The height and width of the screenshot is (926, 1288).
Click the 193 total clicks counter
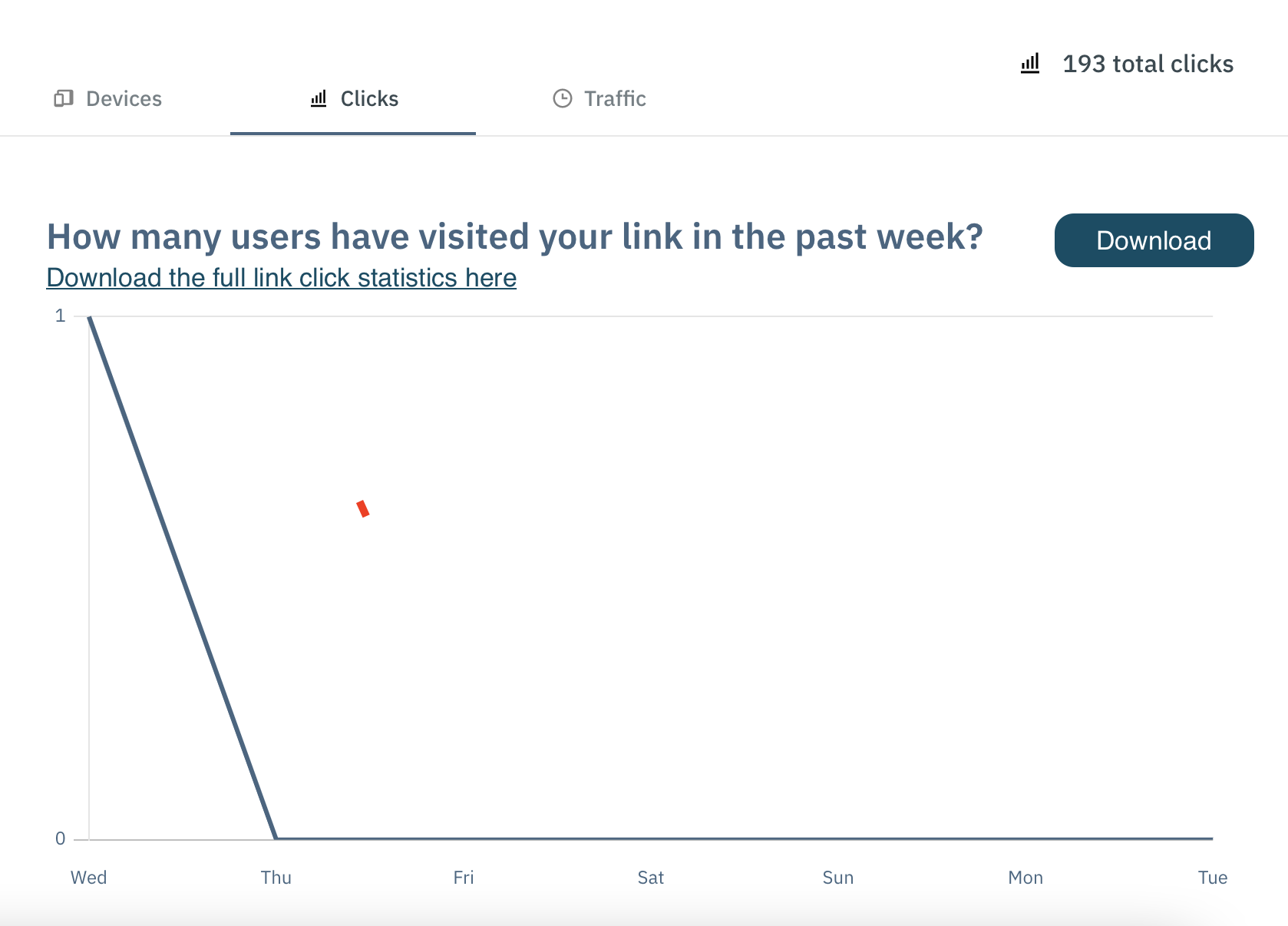click(1148, 64)
